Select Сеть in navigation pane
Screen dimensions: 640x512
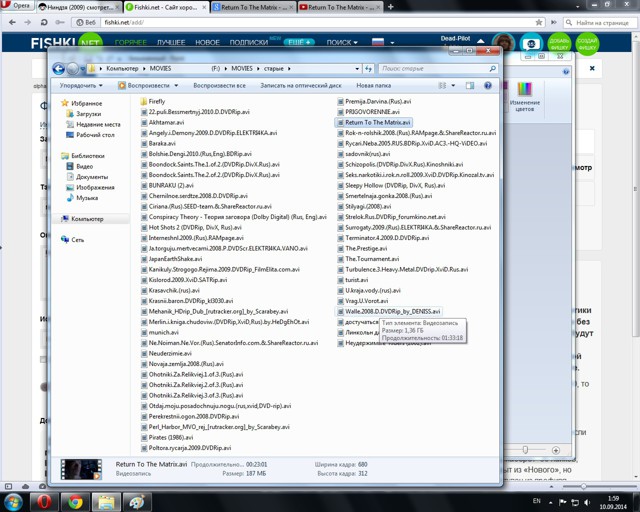pos(73,240)
